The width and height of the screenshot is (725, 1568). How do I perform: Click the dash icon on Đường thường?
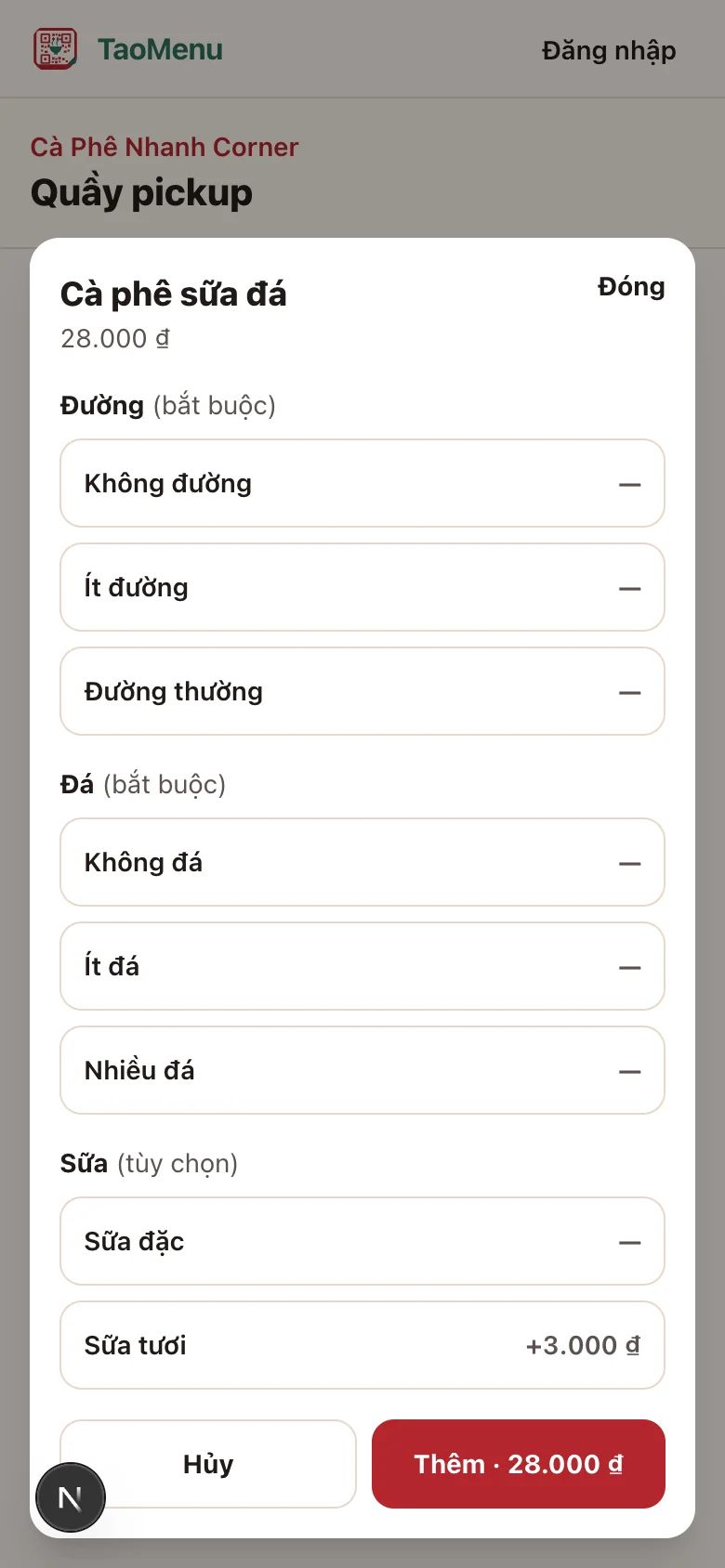[x=629, y=692]
